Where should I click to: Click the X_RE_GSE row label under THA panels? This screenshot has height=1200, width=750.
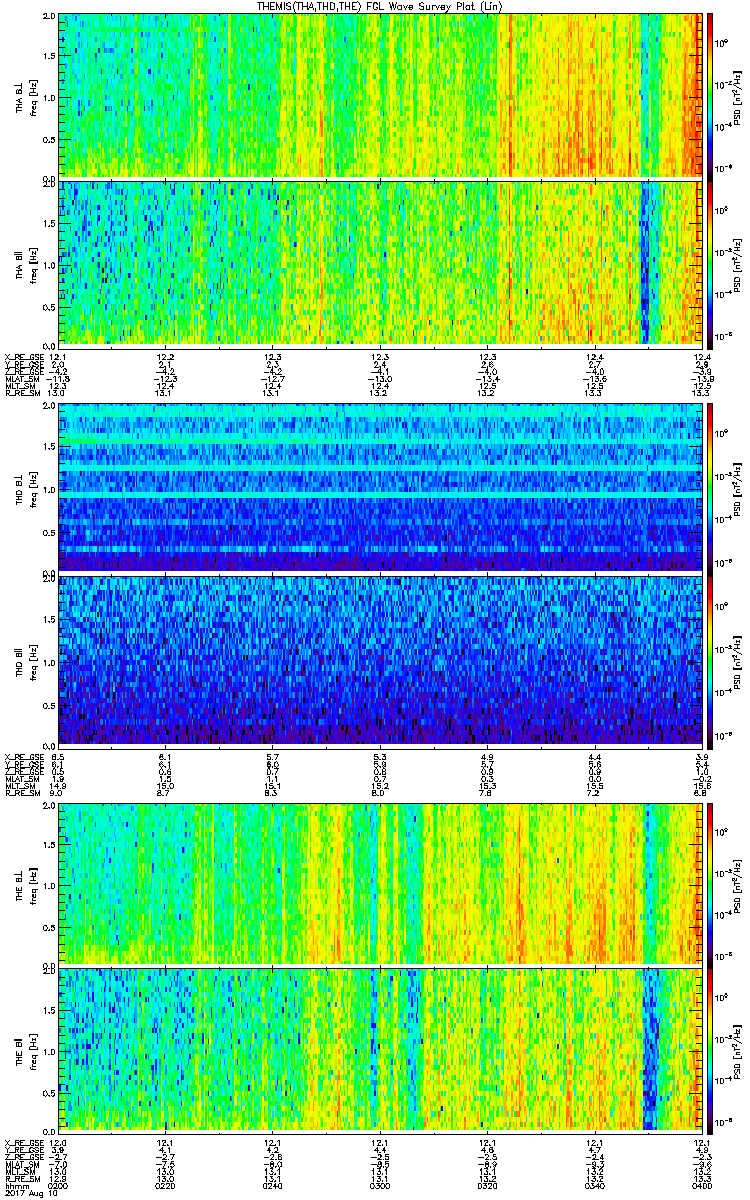coord(23,357)
